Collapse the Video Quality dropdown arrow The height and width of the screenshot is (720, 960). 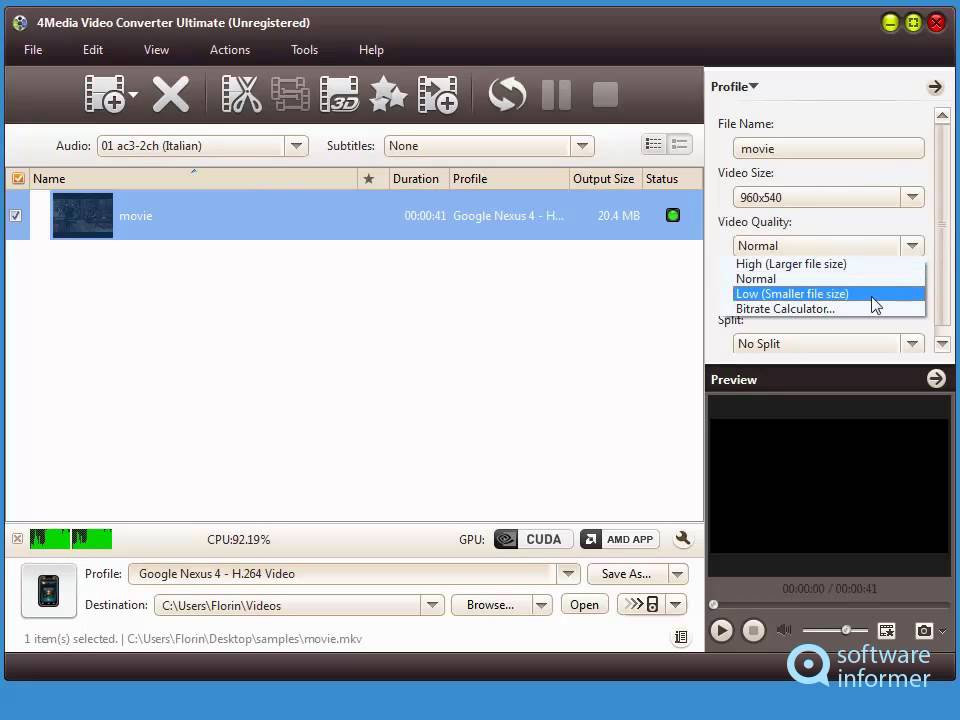912,246
